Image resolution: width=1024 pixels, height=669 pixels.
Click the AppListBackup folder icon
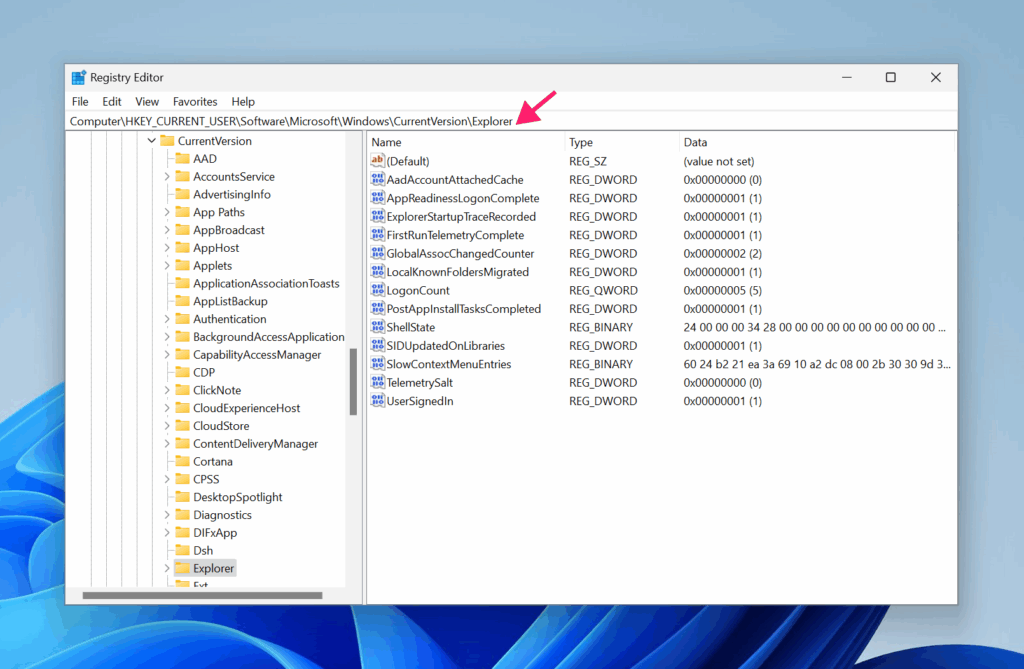click(x=182, y=301)
